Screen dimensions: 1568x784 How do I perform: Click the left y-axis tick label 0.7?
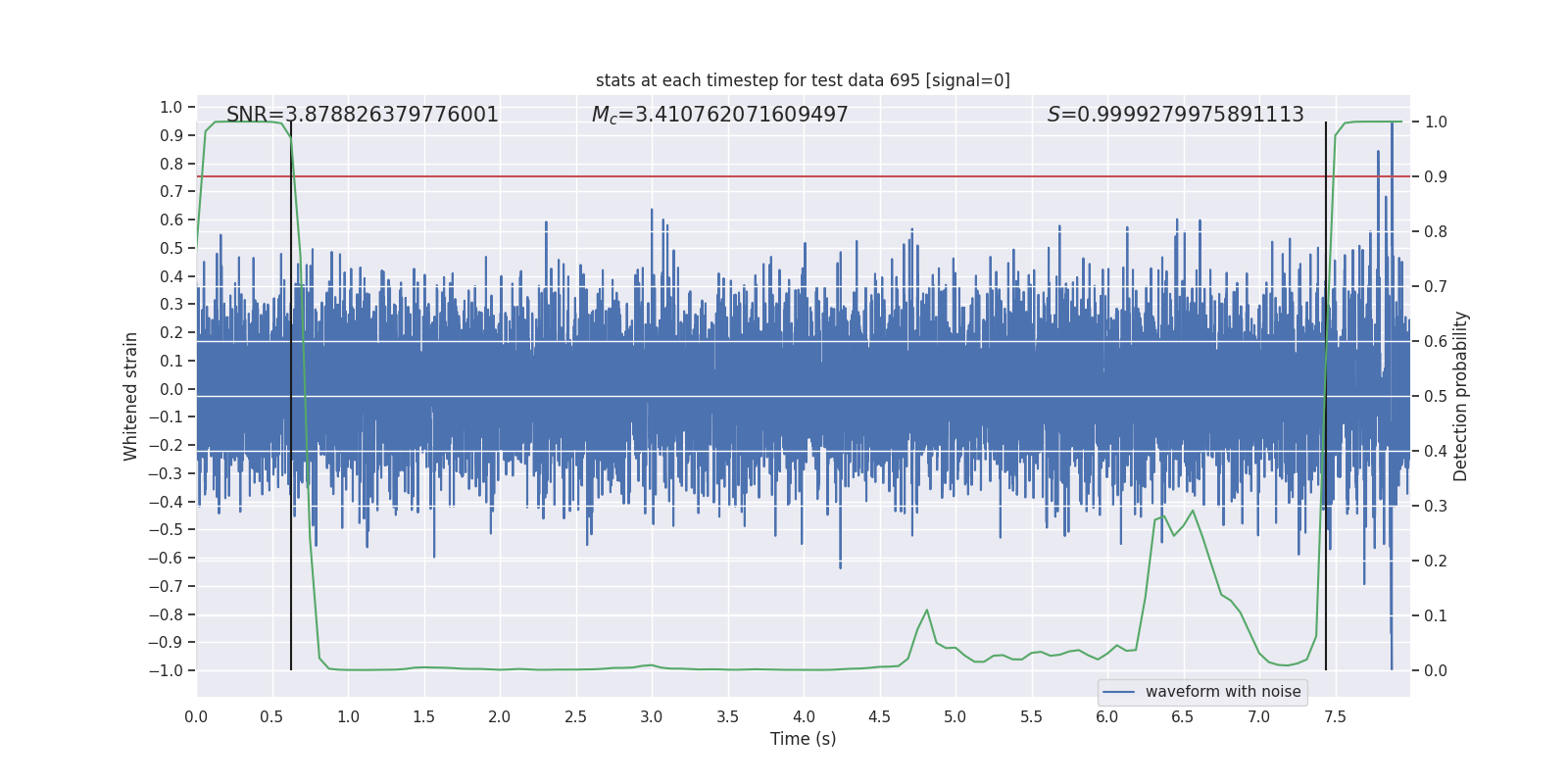[x=171, y=192]
